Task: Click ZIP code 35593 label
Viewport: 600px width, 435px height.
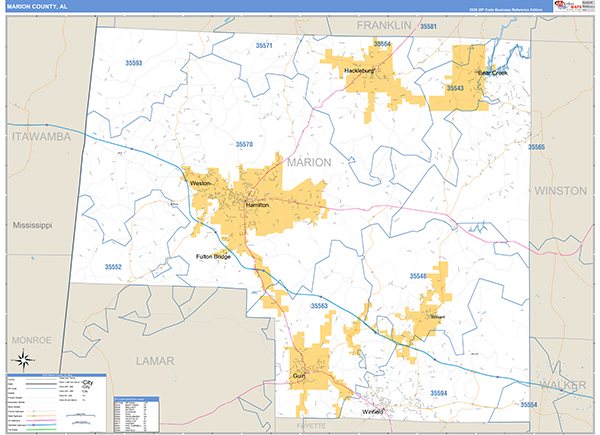Action: [x=134, y=63]
